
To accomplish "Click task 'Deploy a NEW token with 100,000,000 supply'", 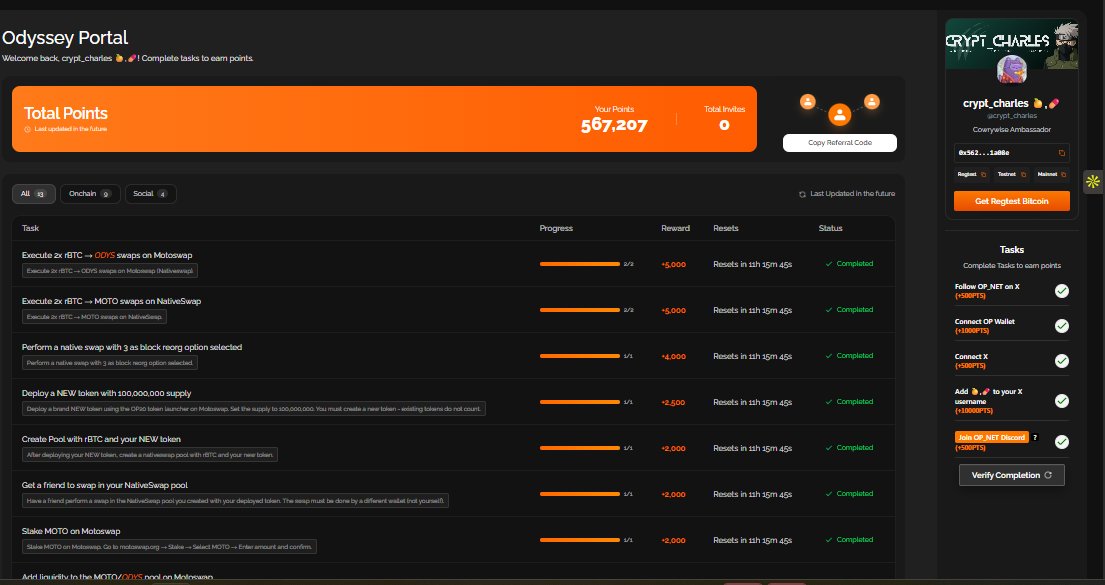I will coord(106,393).
